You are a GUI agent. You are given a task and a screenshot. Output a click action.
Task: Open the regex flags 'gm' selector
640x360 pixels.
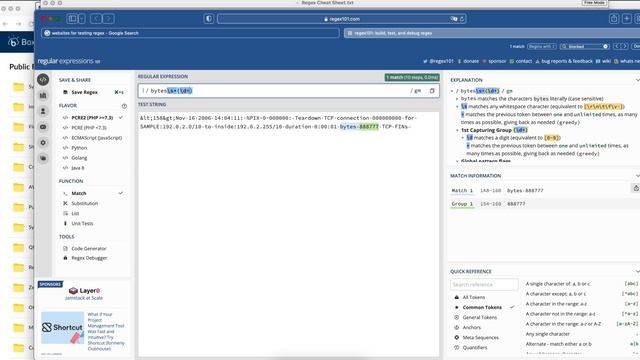(416, 91)
